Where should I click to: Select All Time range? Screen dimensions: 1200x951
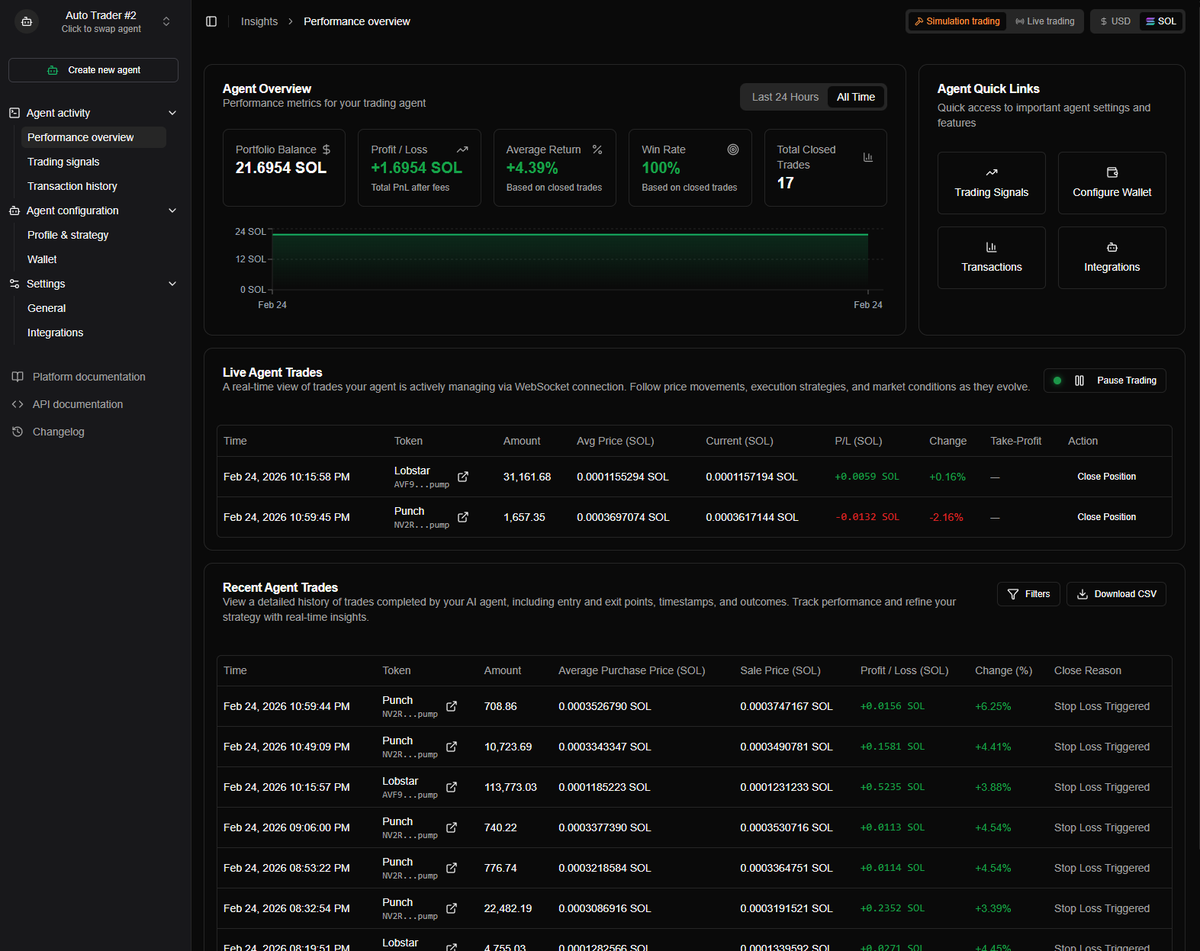click(856, 97)
